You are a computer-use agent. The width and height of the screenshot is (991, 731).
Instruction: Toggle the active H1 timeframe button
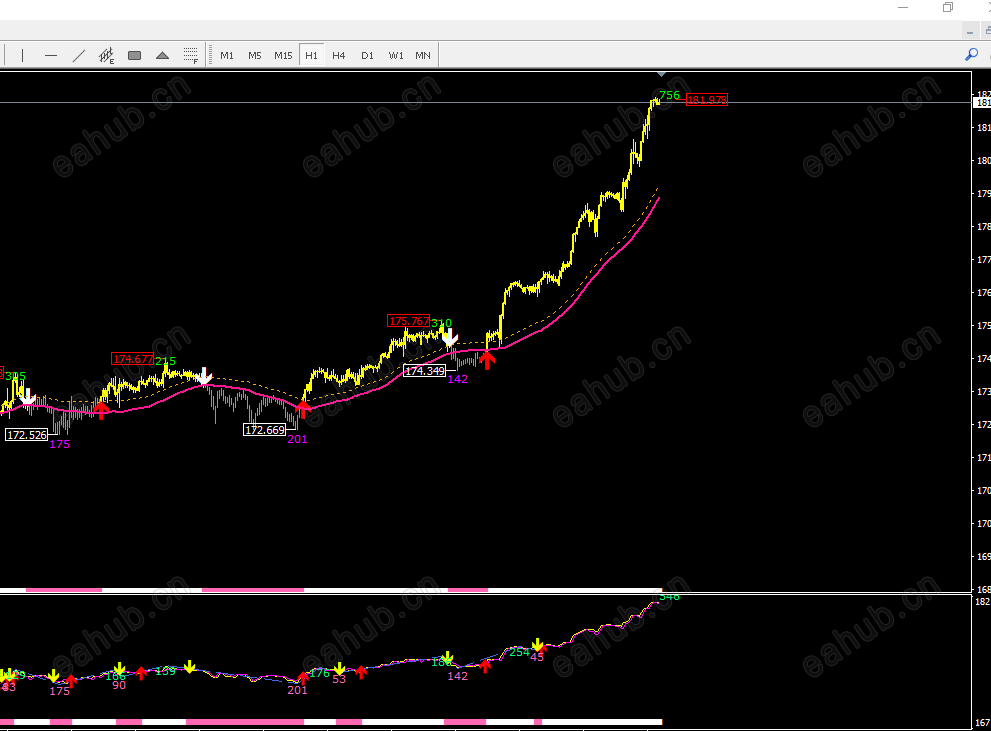(312, 56)
